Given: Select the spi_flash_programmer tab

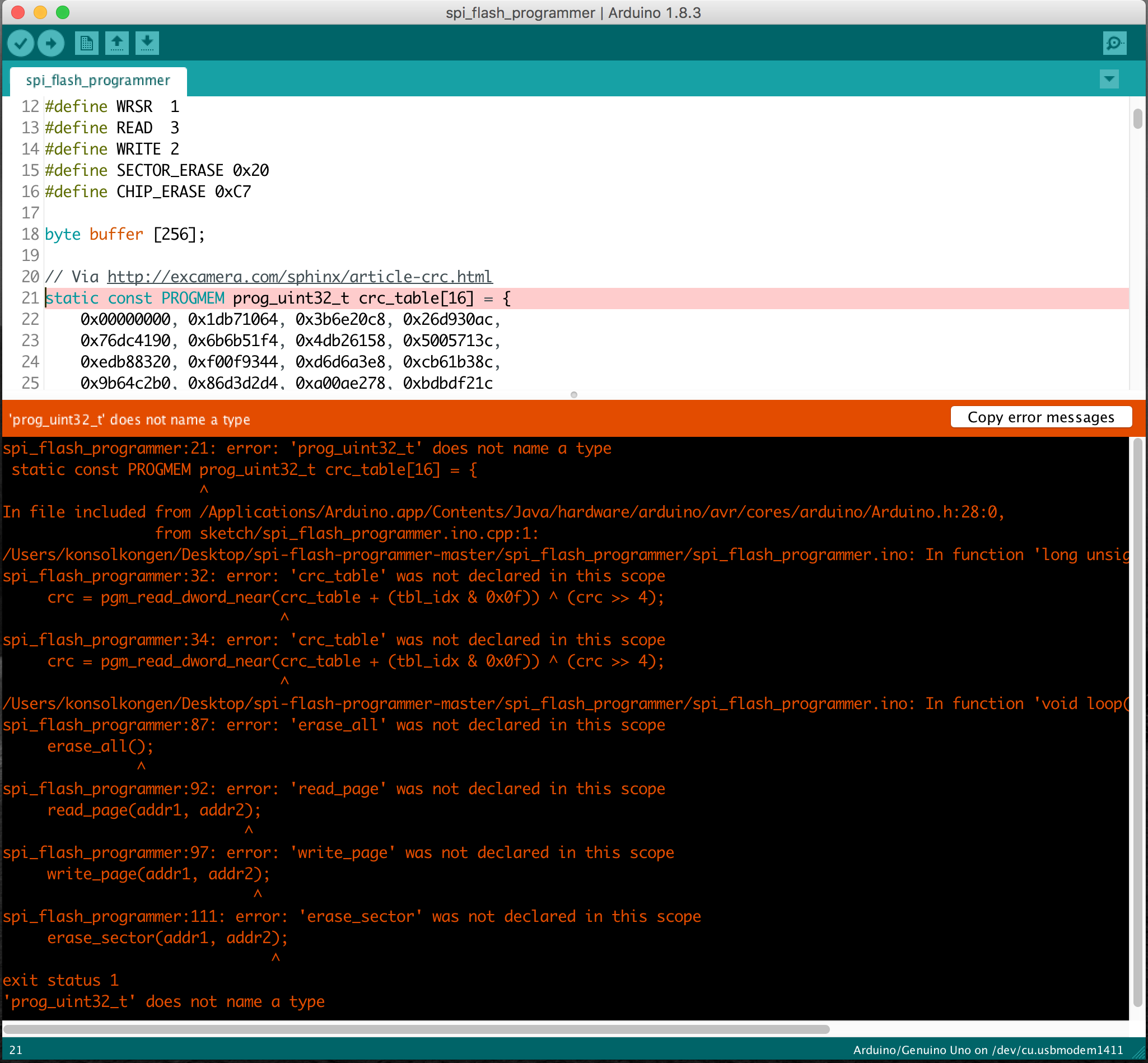Looking at the screenshot, I should [x=99, y=81].
